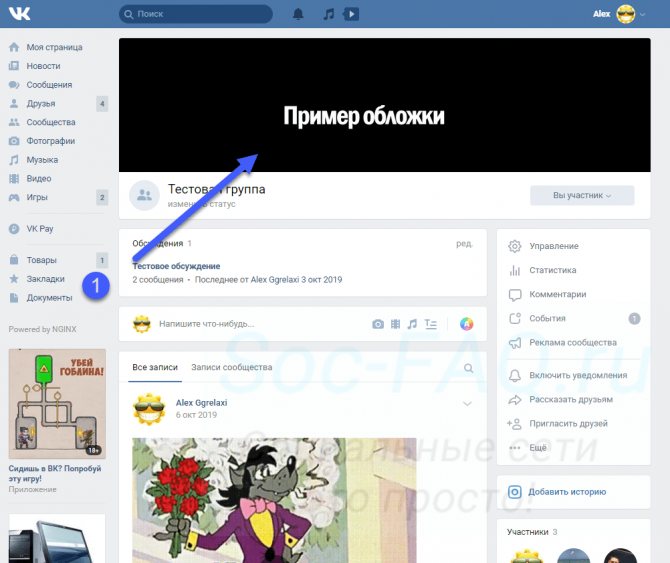Open Управление community settings
670x563 pixels.
[x=553, y=246]
